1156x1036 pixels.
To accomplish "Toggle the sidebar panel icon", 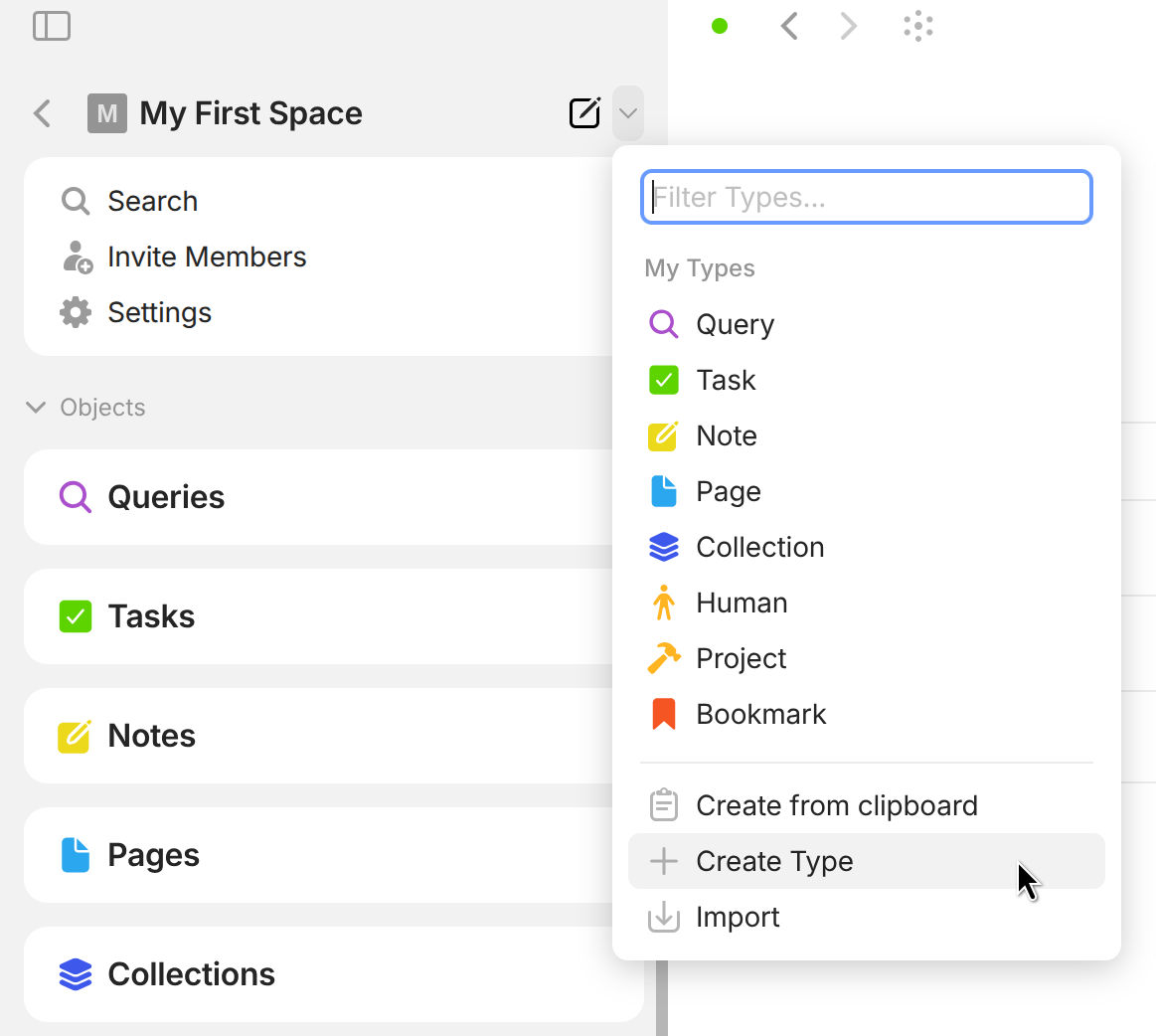I will coord(52,26).
